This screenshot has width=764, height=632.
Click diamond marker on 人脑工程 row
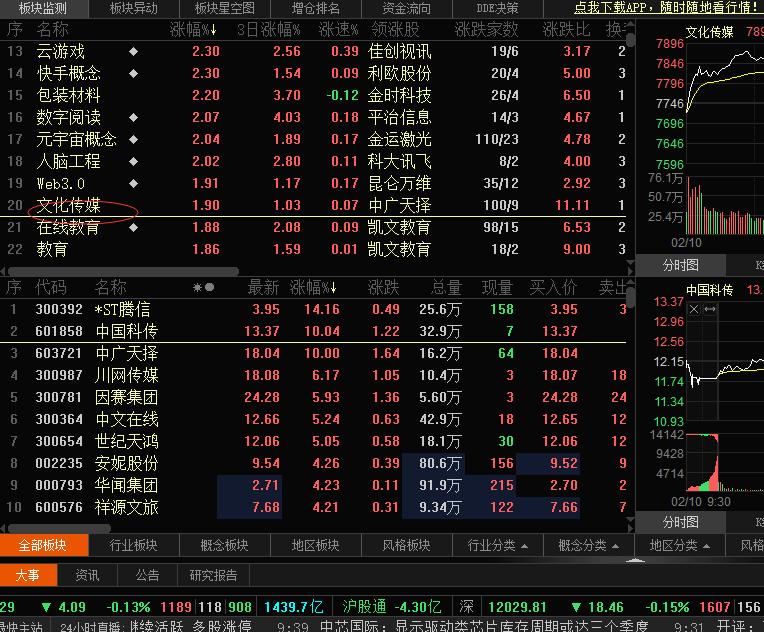click(x=134, y=161)
